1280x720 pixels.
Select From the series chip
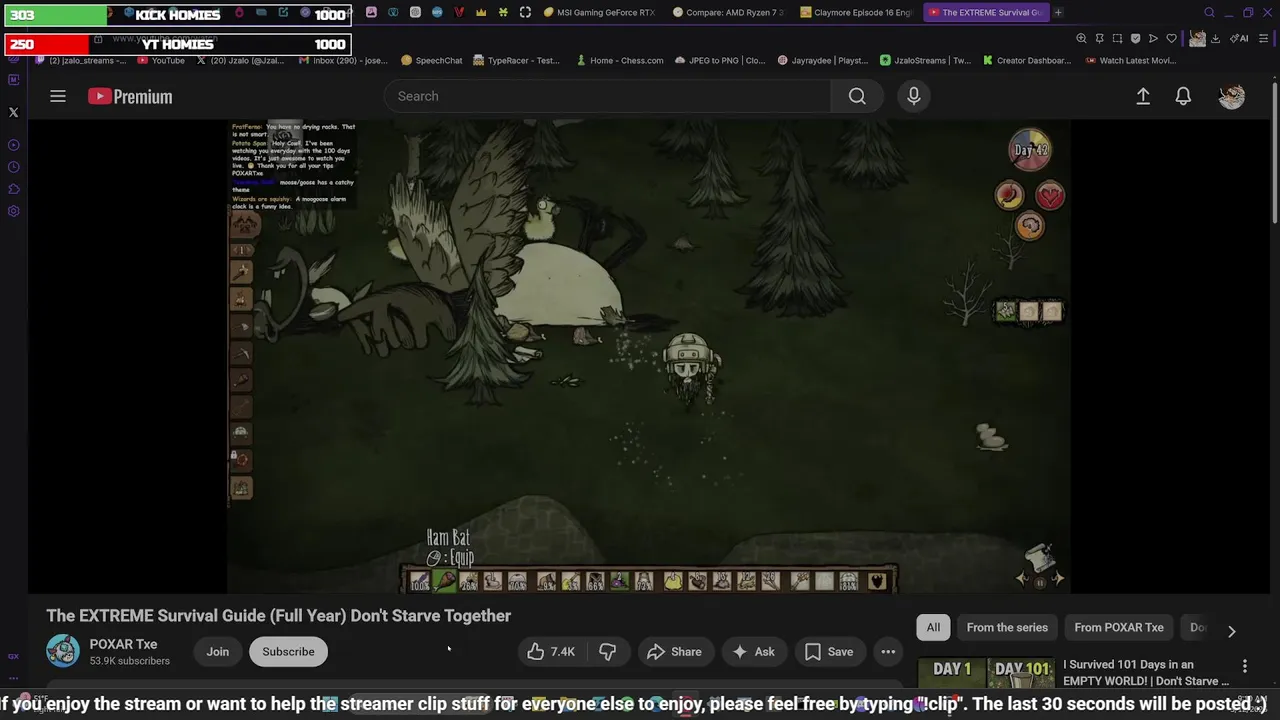tap(1007, 628)
